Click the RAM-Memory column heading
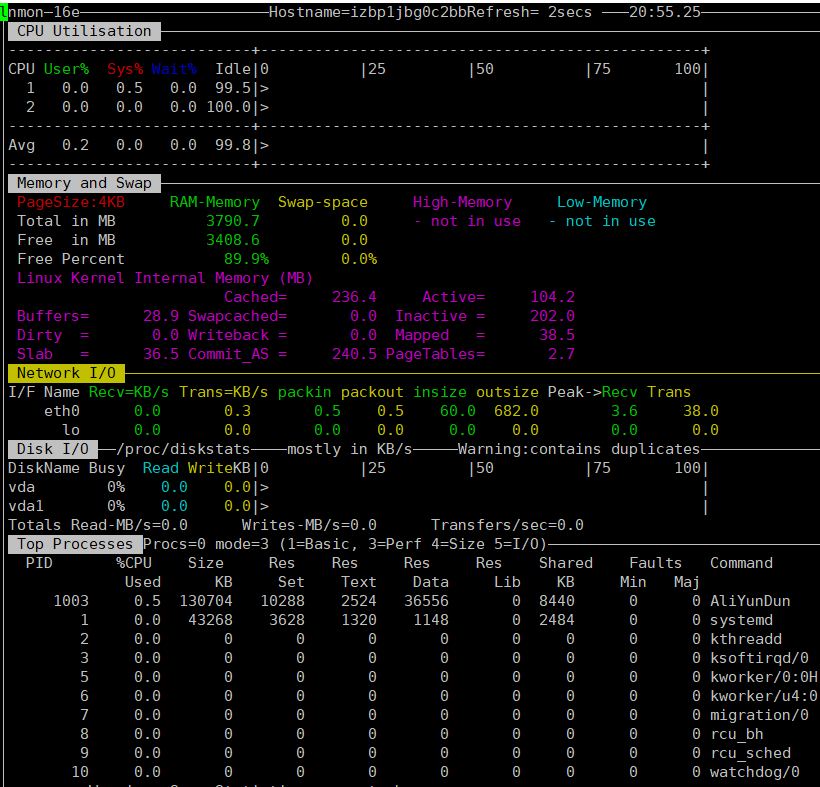Screen dimensions: 820x787 (214, 202)
